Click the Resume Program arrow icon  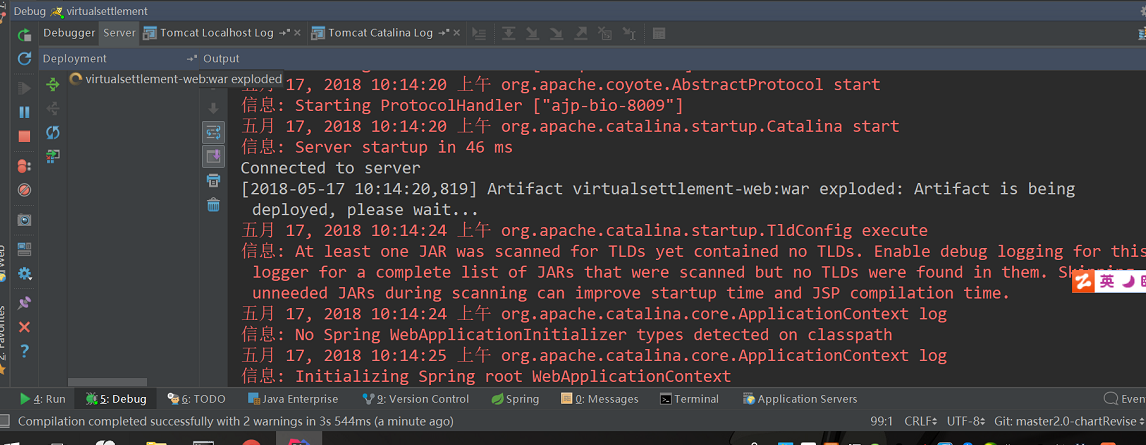tap(24, 88)
